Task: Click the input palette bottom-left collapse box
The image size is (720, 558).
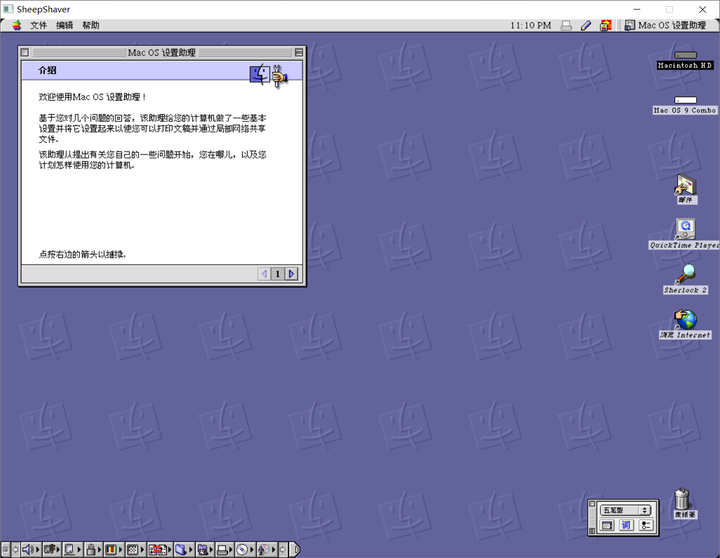Action: [592, 531]
